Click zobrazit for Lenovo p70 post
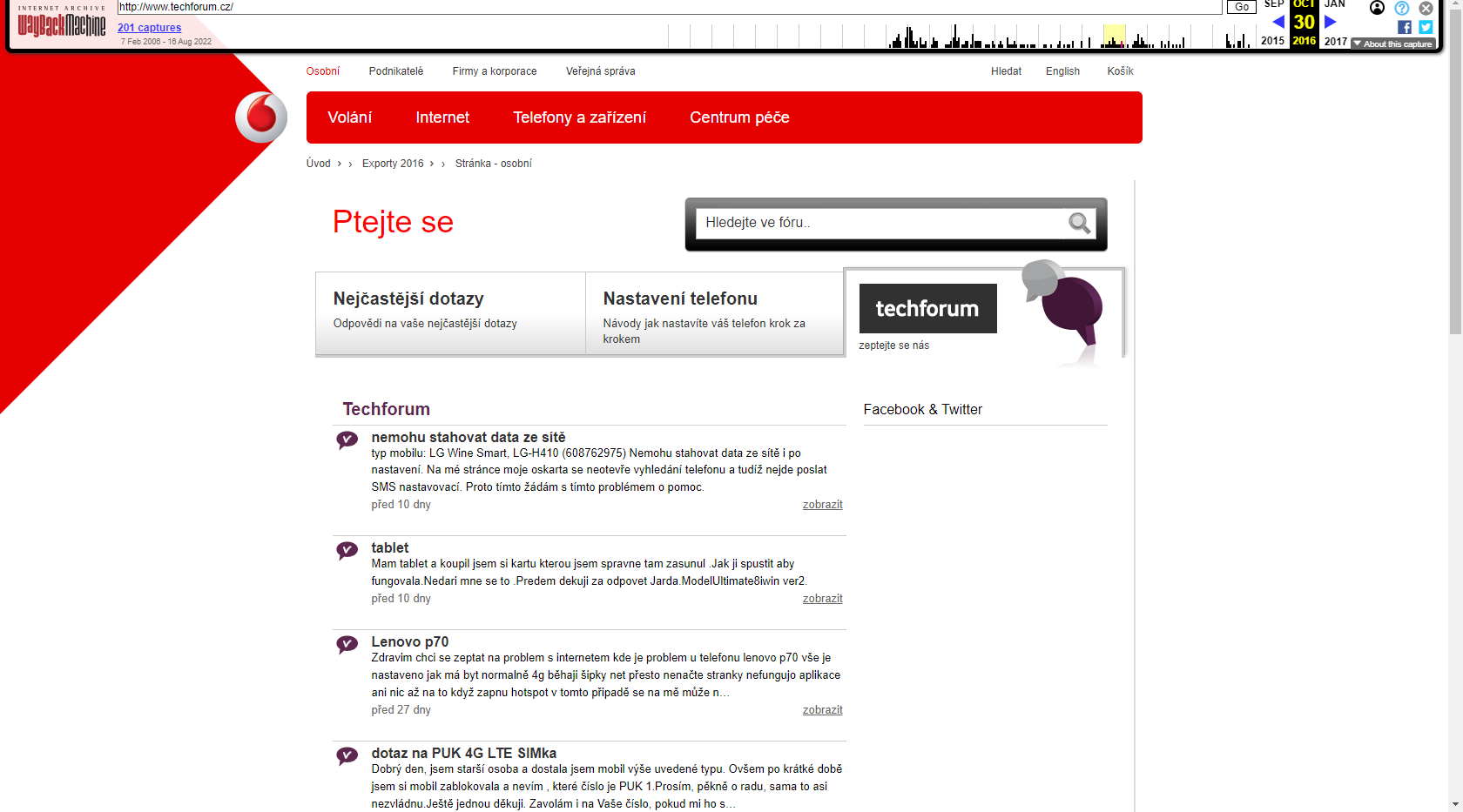The image size is (1463, 812). coord(822,710)
